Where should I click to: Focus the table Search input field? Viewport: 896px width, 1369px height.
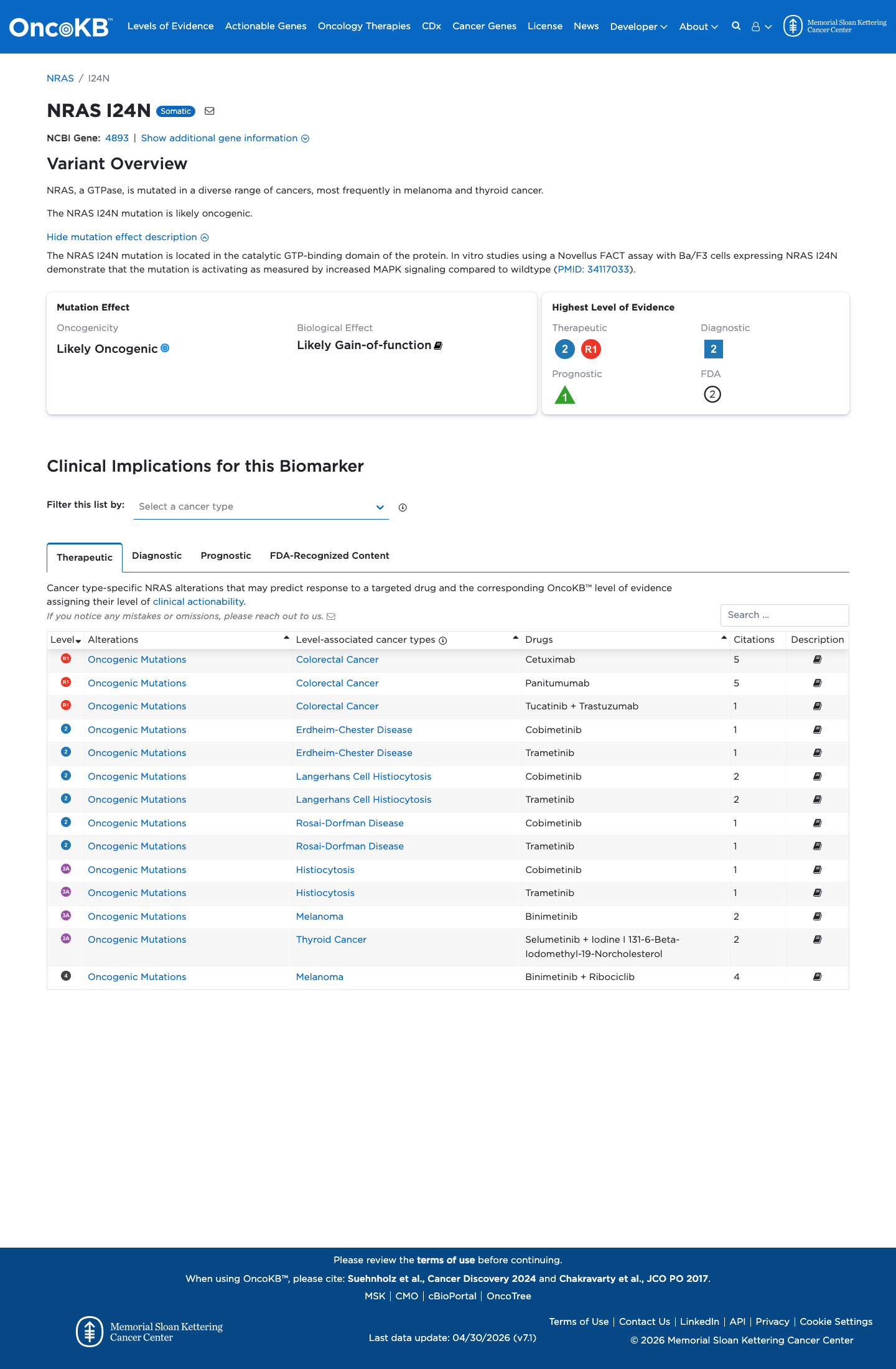tap(785, 615)
